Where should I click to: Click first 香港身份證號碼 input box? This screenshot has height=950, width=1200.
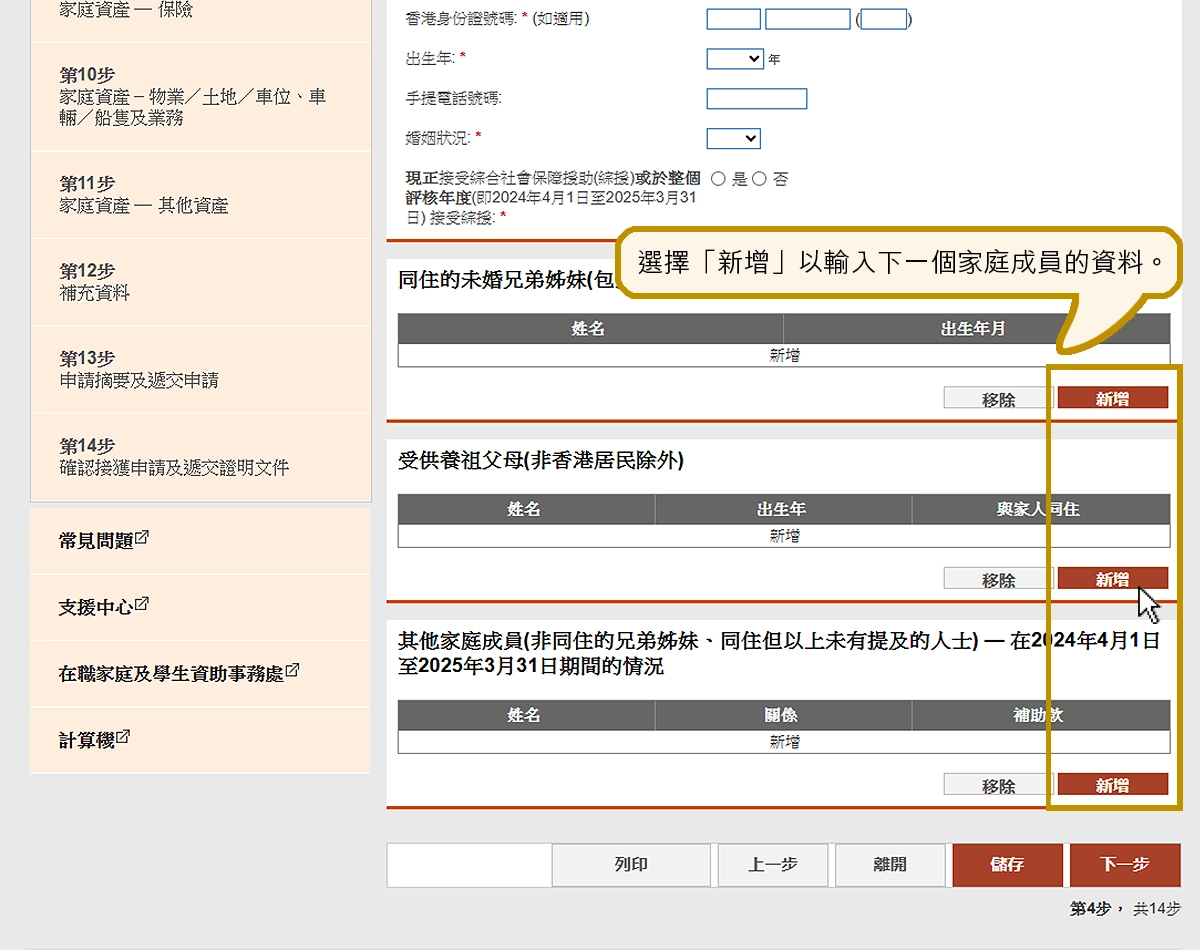(733, 19)
